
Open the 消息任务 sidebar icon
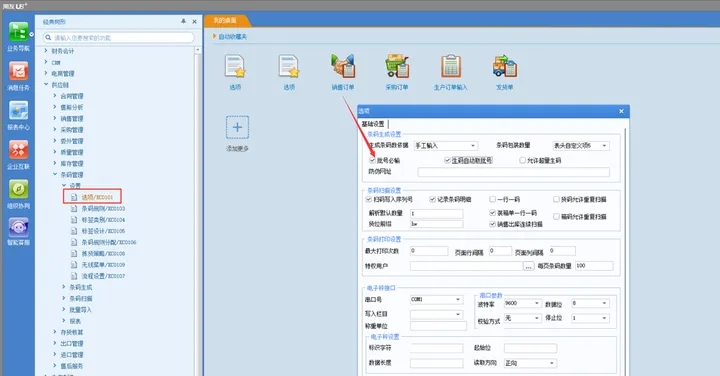click(x=18, y=71)
